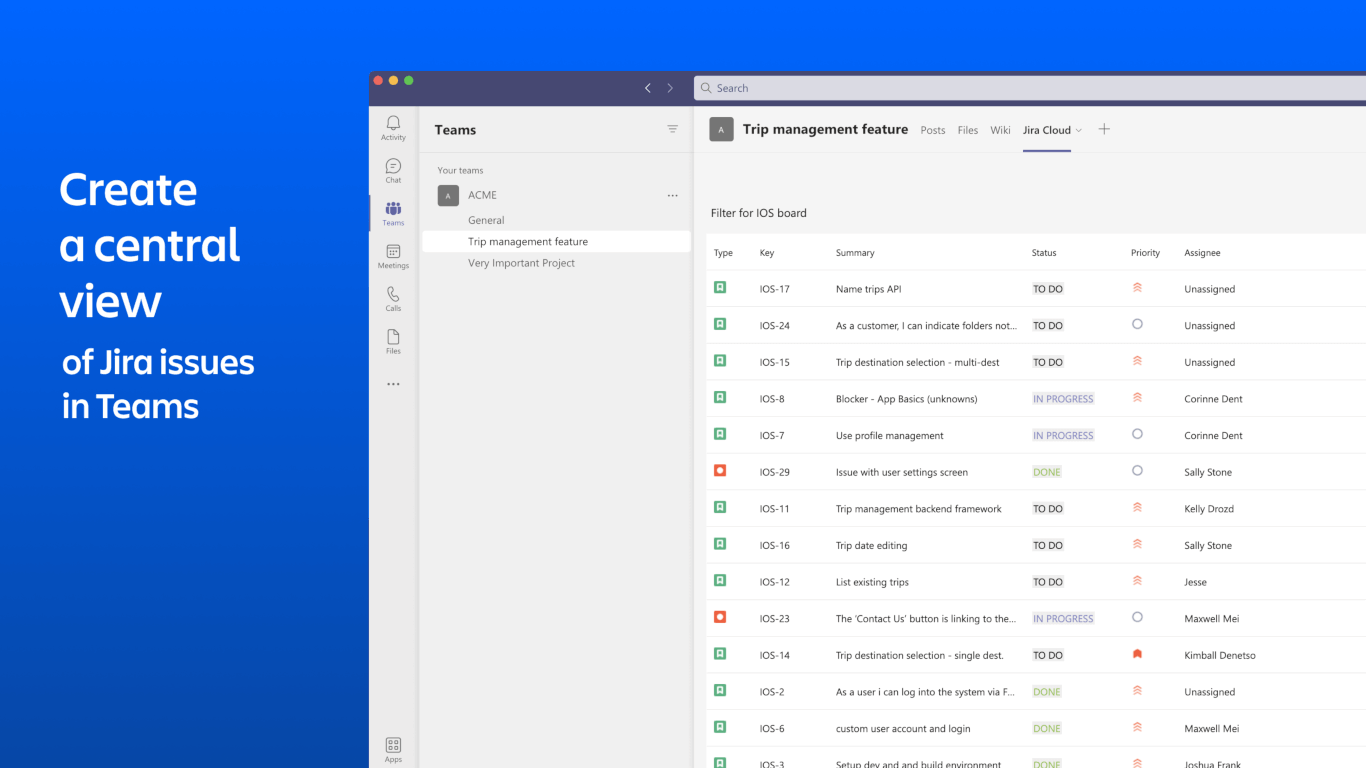Open issue key IOS-15
The height and width of the screenshot is (768, 1366).
(x=774, y=362)
